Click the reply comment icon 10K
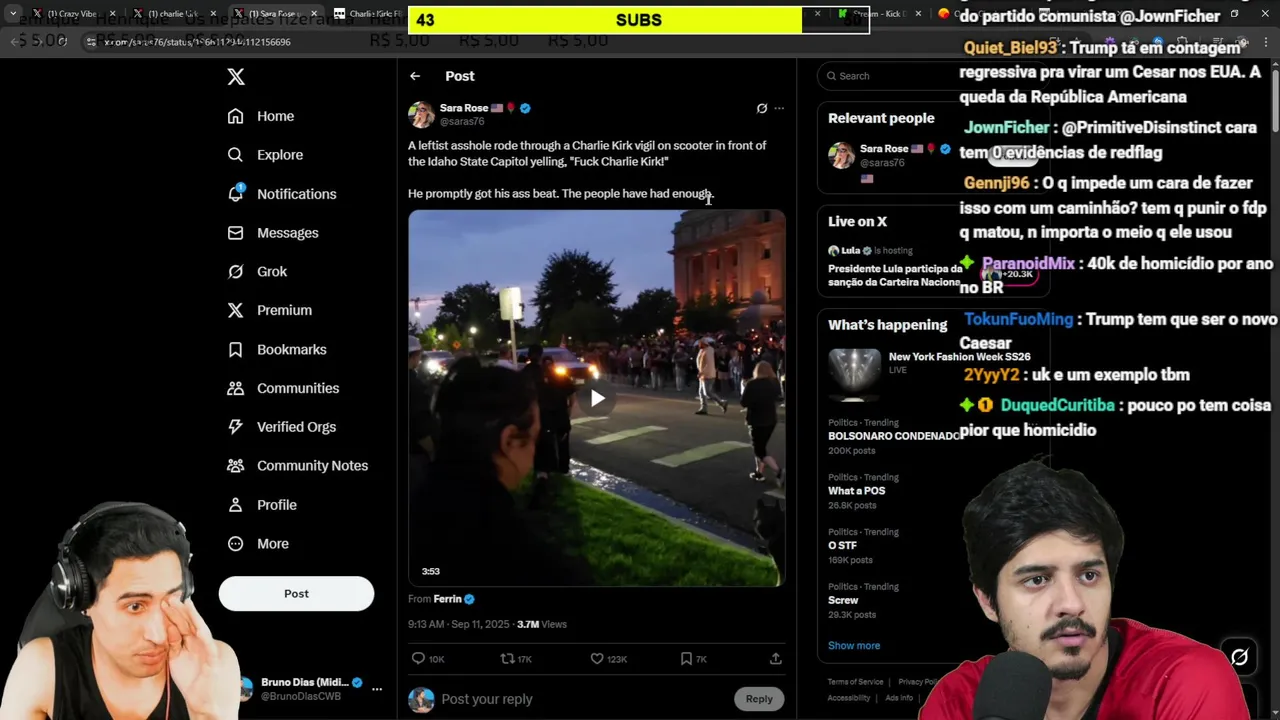 pyautogui.click(x=428, y=659)
